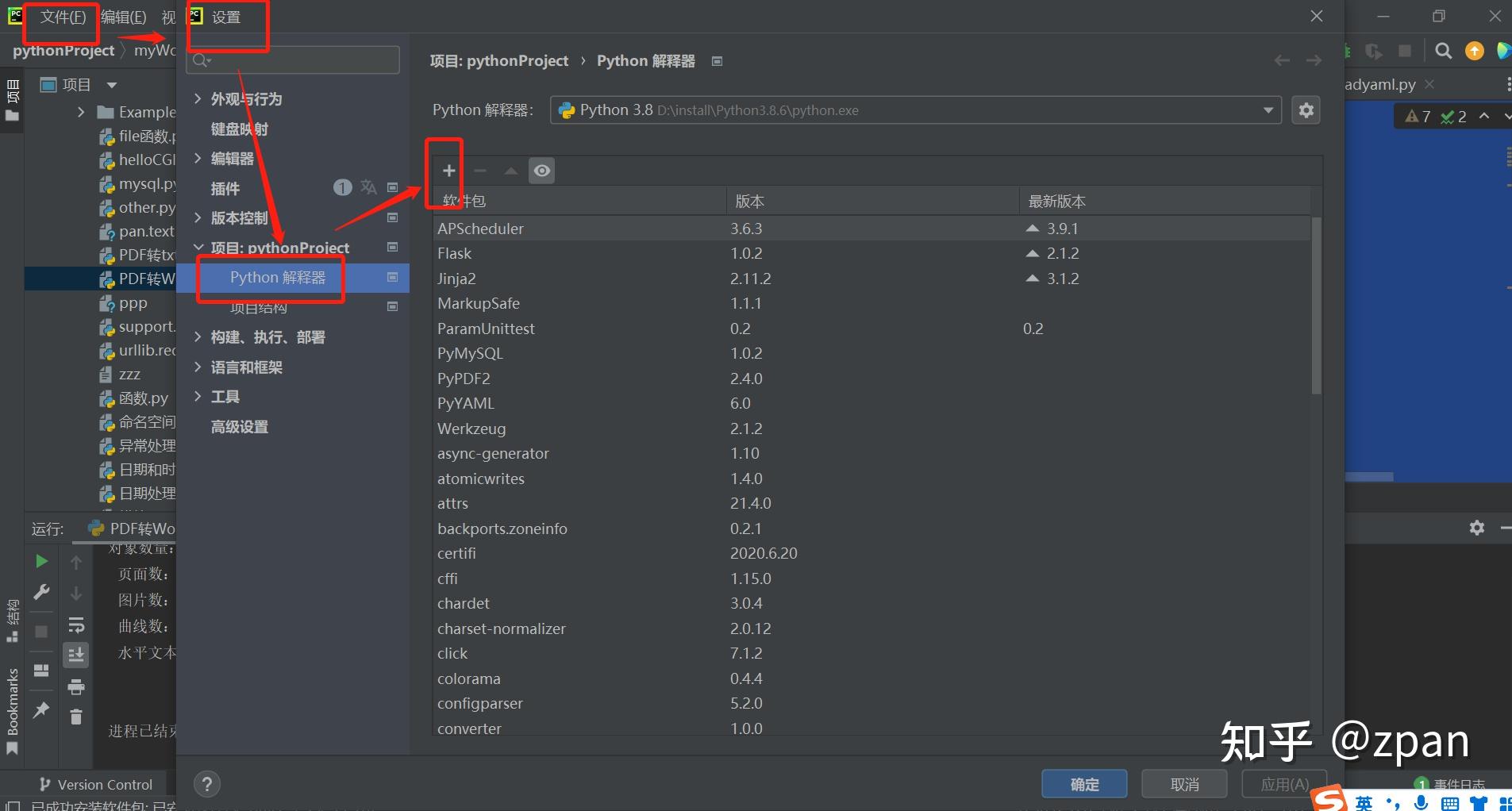Click the up arrow icon in run panel

[x=76, y=563]
